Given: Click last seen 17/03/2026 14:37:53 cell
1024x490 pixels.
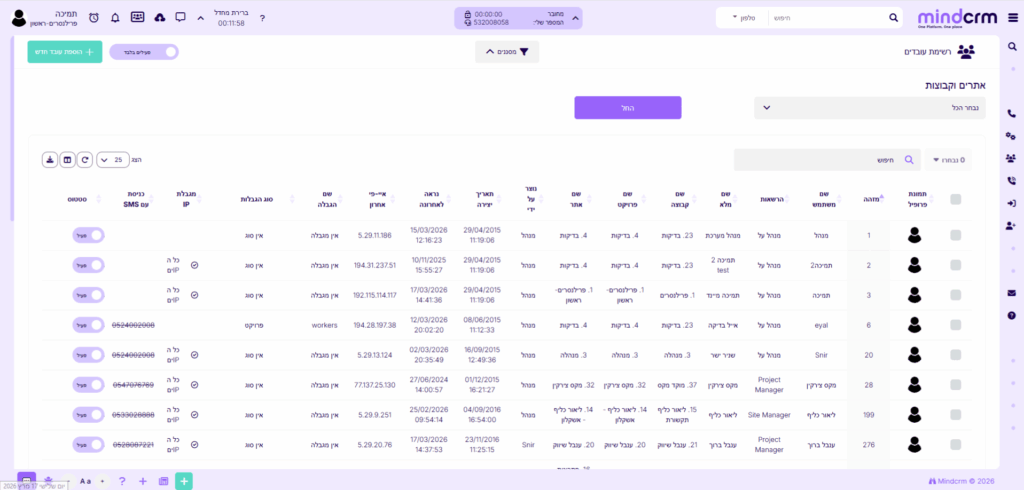Looking at the screenshot, I should (x=428, y=445).
